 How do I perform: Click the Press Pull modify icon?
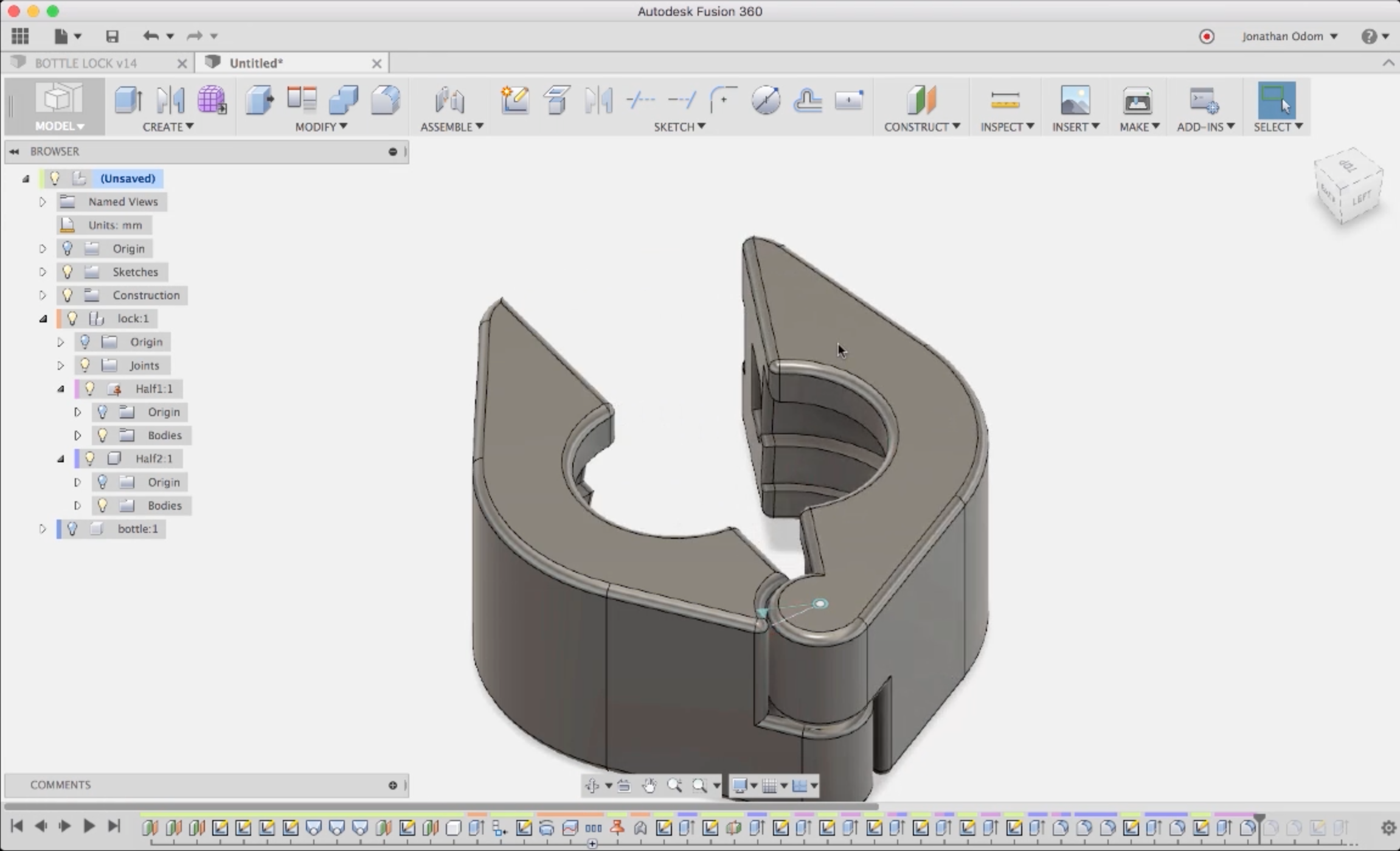[260, 100]
